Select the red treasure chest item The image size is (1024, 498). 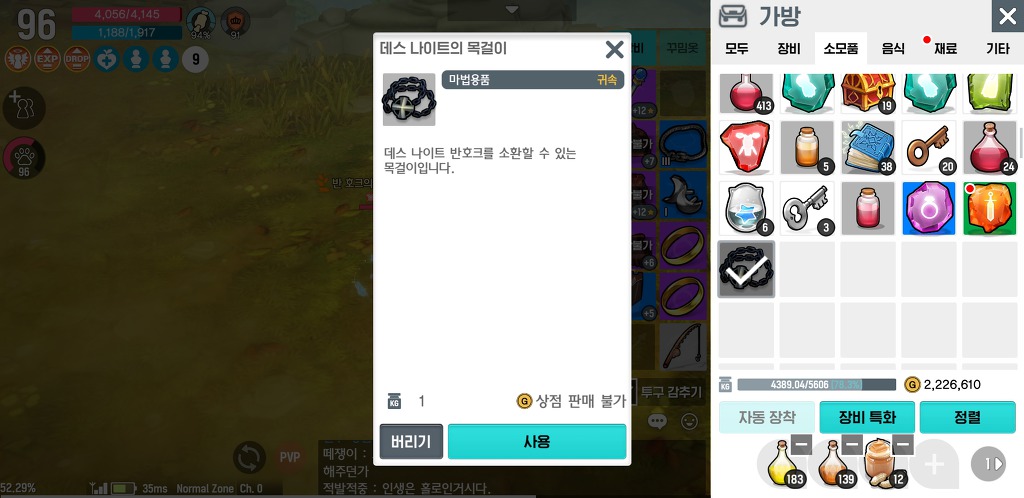(868, 93)
